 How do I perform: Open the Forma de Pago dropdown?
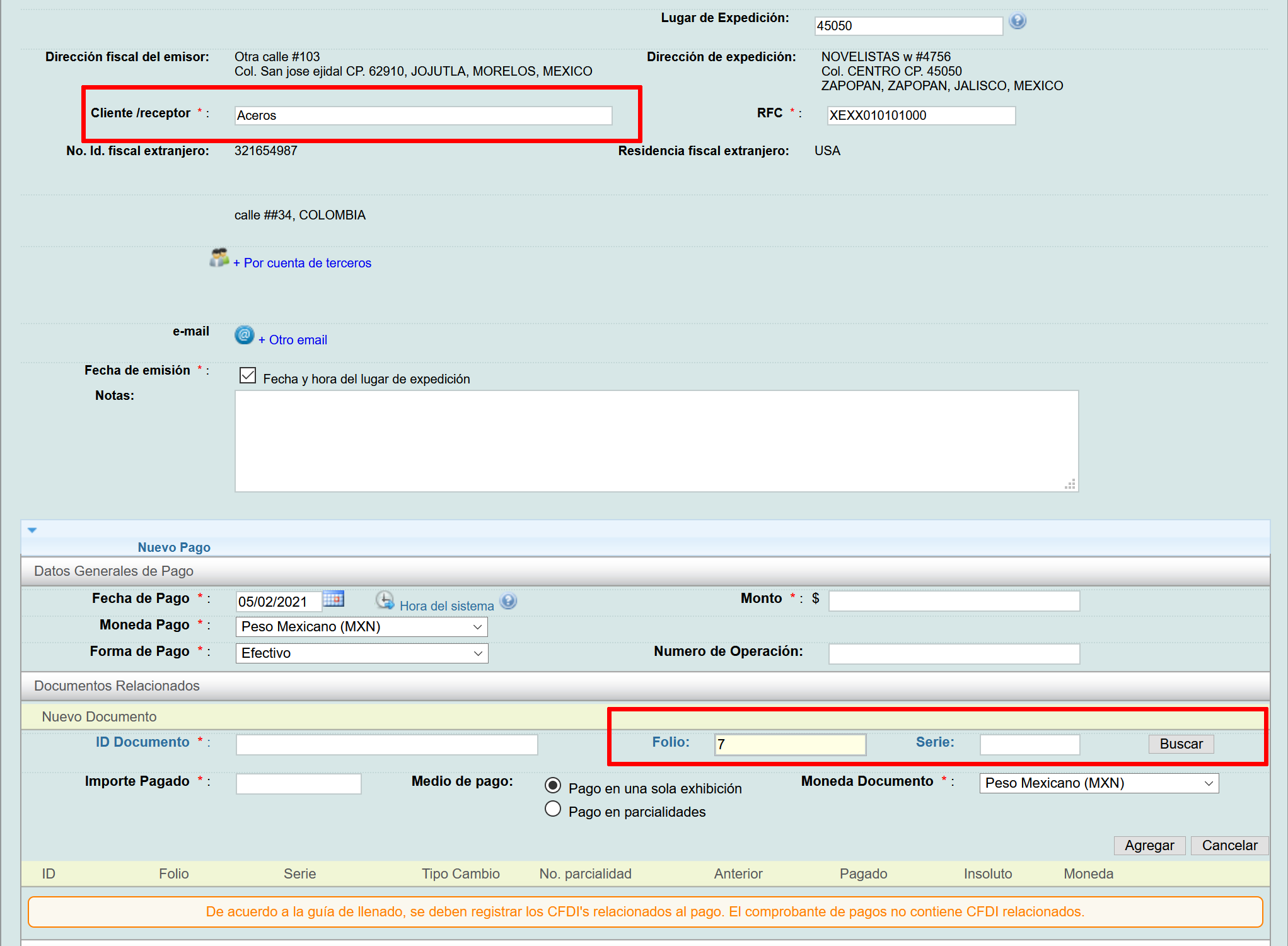point(361,653)
